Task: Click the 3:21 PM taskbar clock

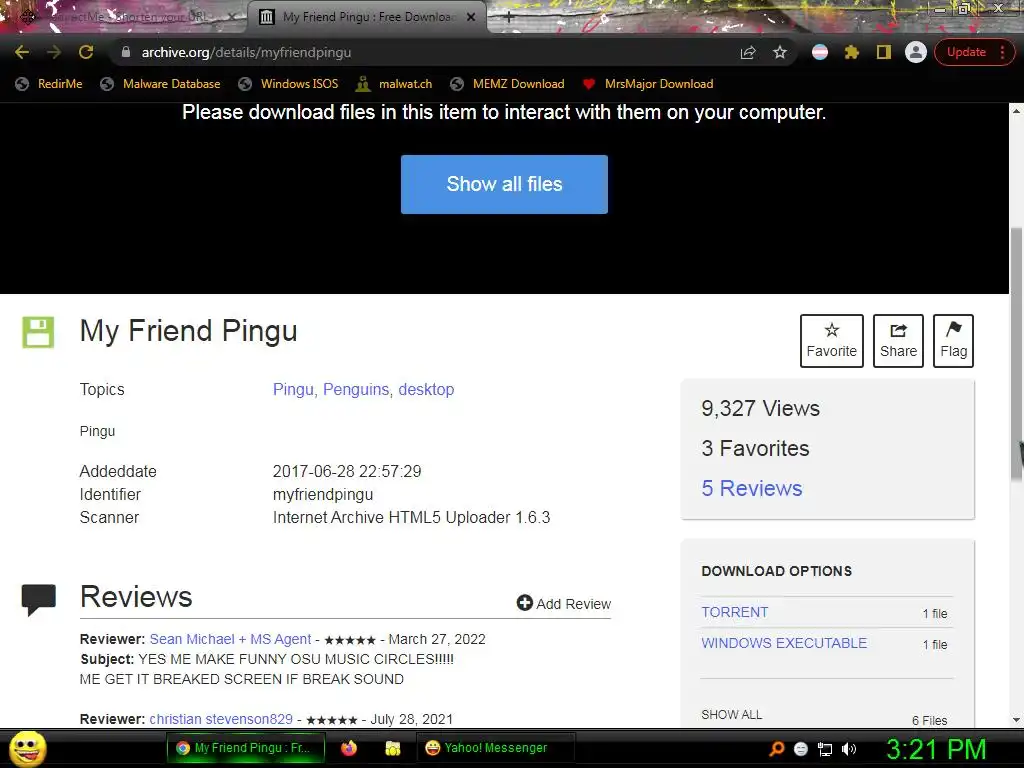Action: pos(936,749)
